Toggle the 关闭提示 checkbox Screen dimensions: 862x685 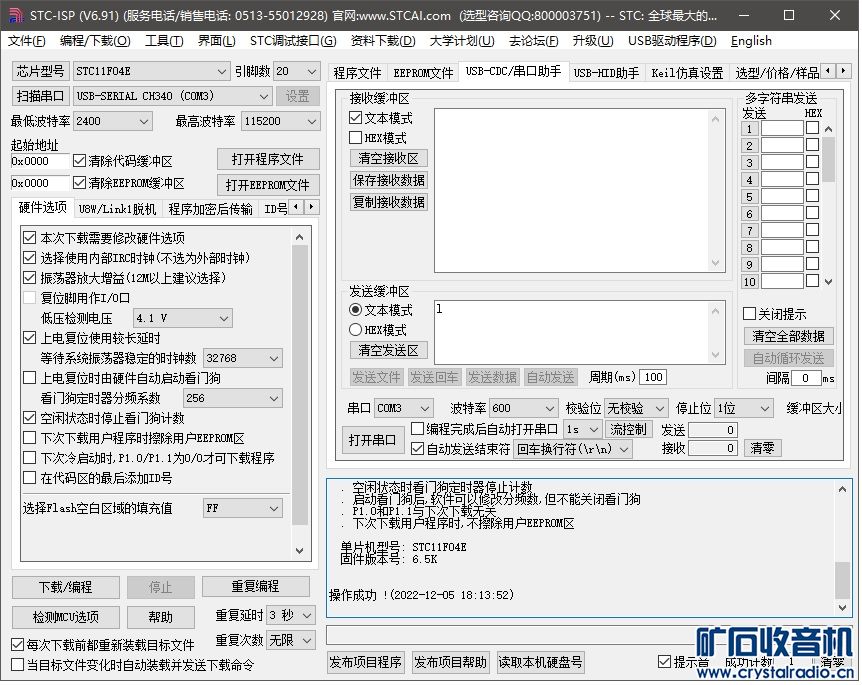tap(750, 314)
